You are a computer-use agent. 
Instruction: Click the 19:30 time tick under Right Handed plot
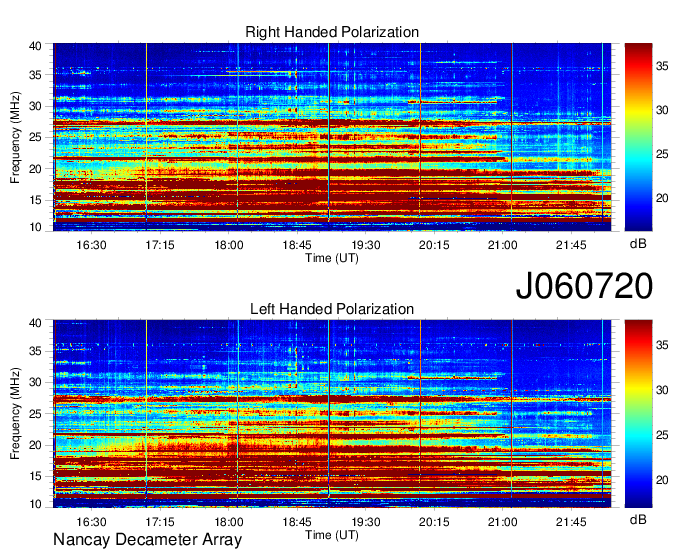[366, 245]
